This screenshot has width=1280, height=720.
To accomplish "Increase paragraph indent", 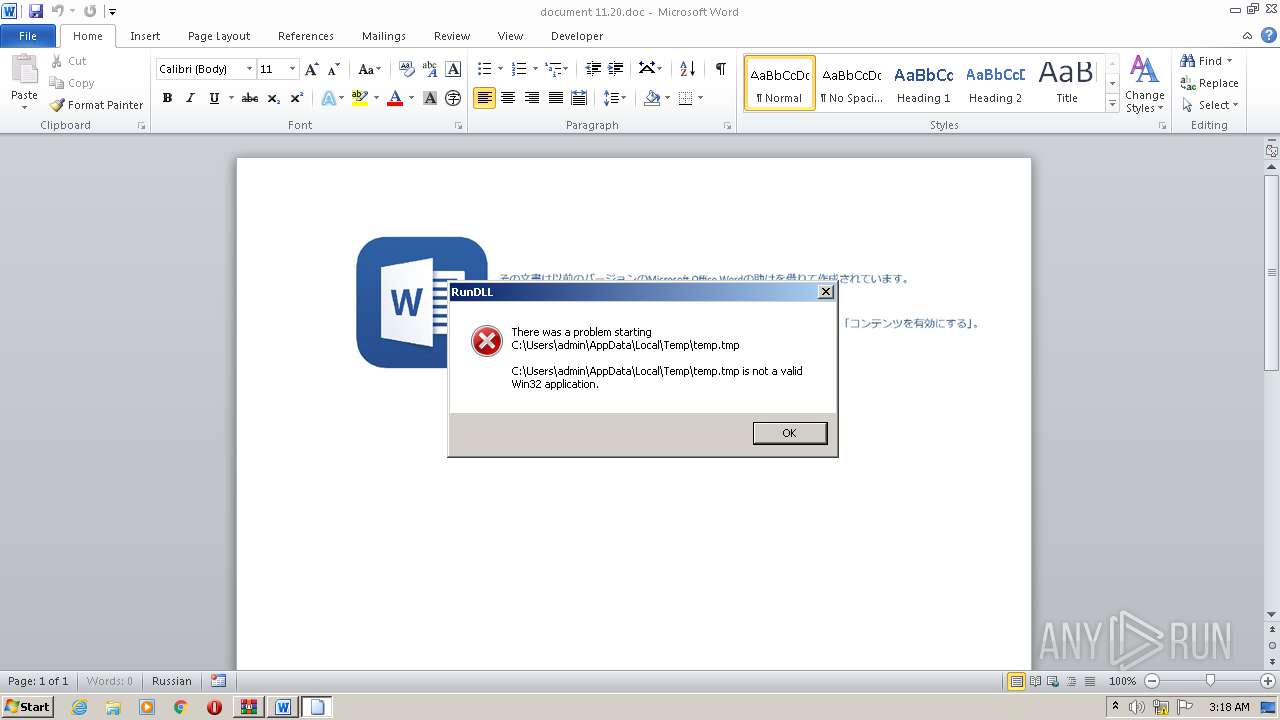I will 616,69.
